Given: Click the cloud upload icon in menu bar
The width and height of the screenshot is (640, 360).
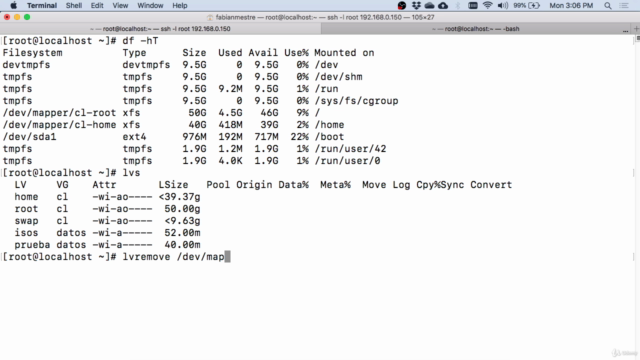Looking at the screenshot, I should point(443,5).
